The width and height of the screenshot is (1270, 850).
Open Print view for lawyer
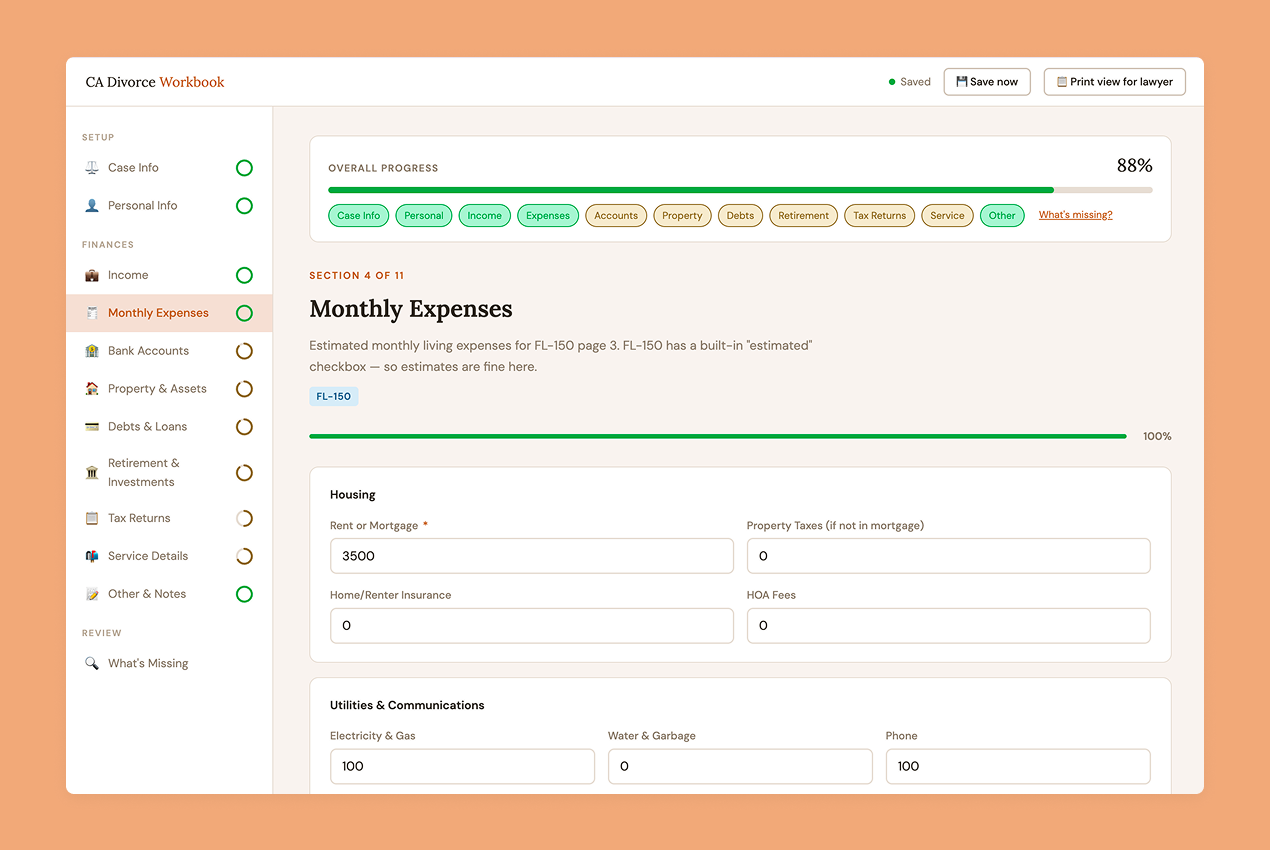click(x=1115, y=82)
